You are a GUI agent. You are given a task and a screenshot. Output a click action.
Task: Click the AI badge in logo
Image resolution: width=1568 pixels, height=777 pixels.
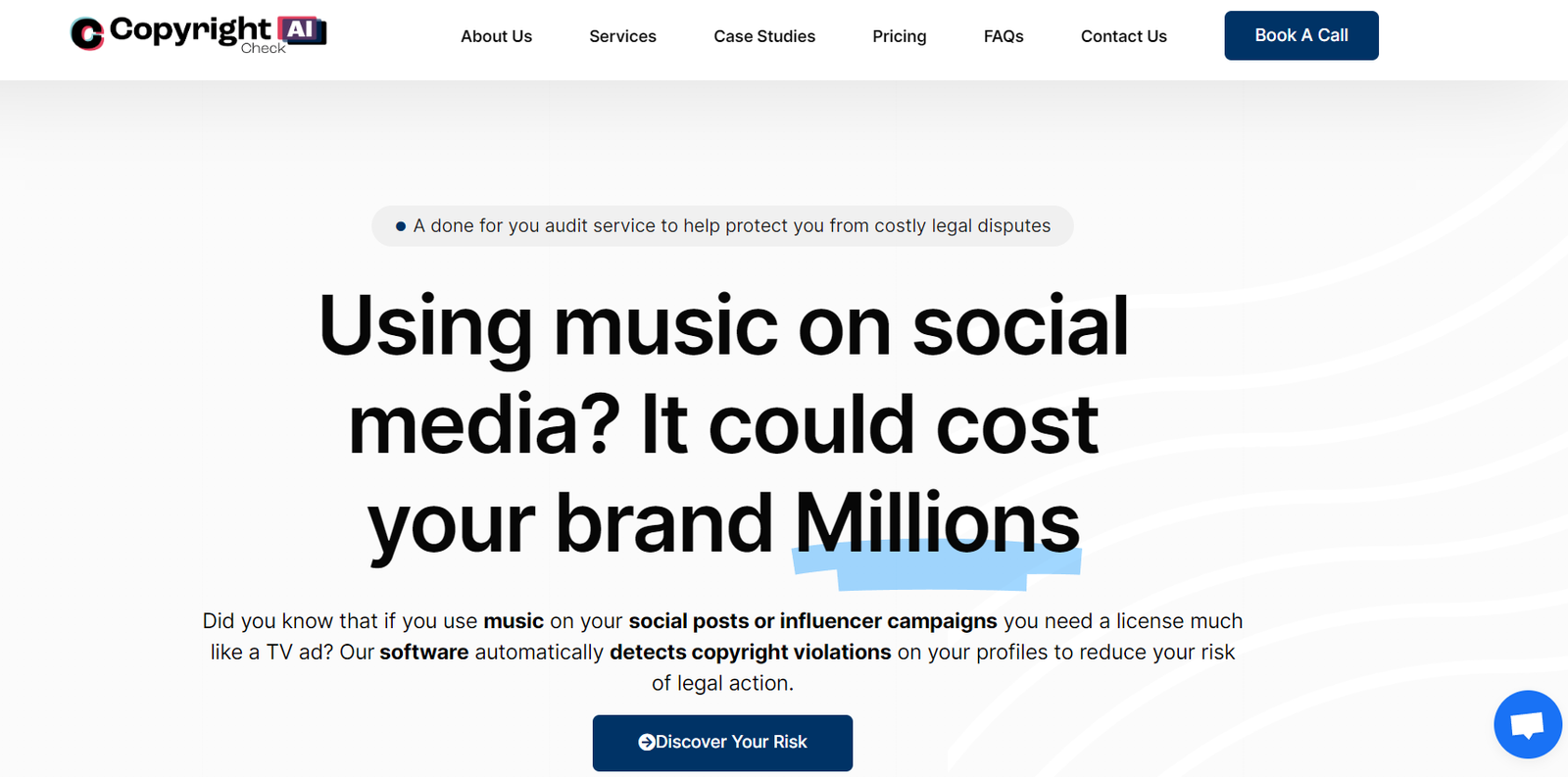302,29
